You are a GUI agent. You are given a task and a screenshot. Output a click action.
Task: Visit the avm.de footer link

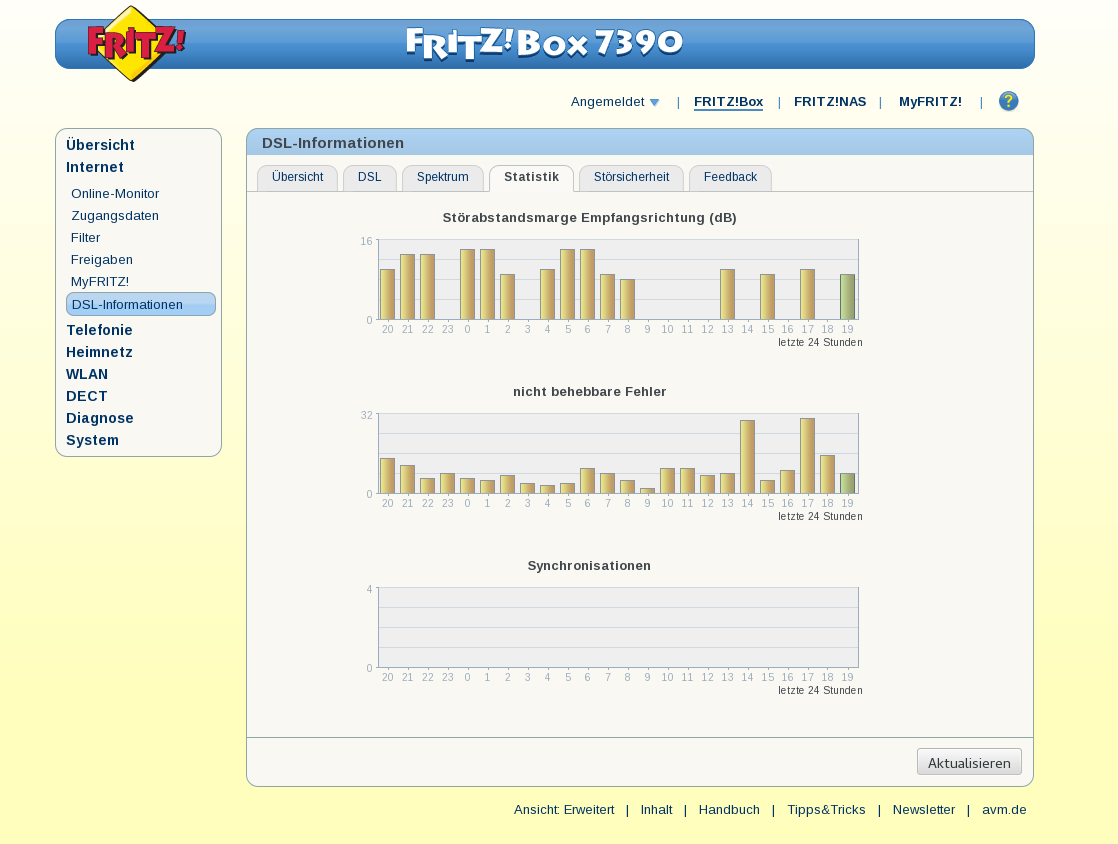coord(1004,810)
